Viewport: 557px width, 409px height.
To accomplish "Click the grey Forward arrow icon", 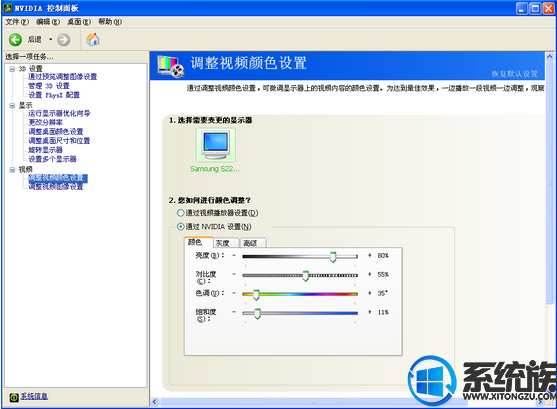I will 64,39.
